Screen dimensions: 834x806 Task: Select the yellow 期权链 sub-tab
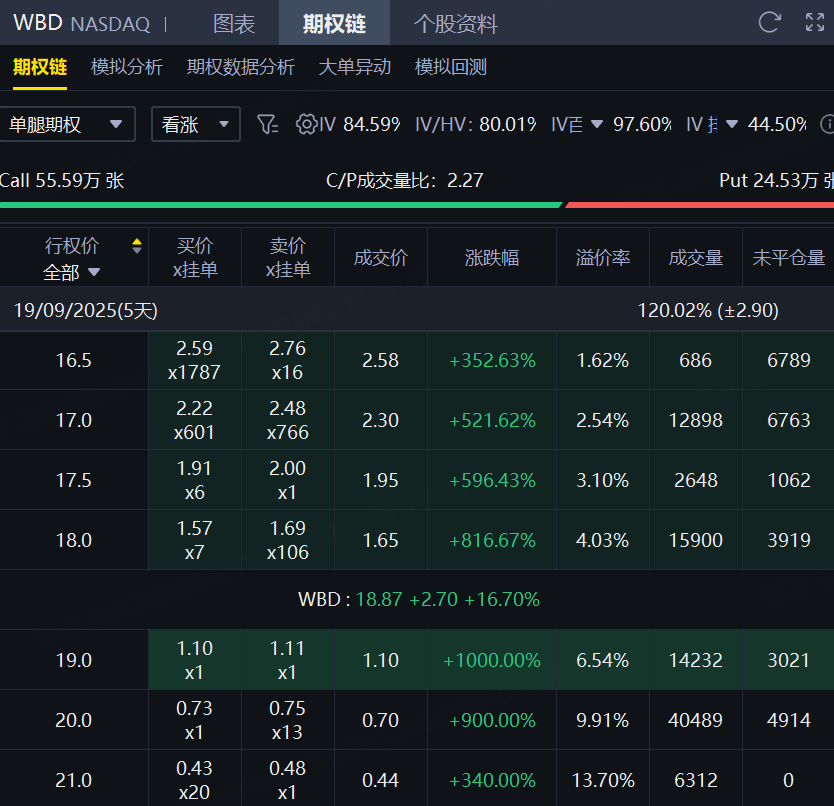[40, 67]
